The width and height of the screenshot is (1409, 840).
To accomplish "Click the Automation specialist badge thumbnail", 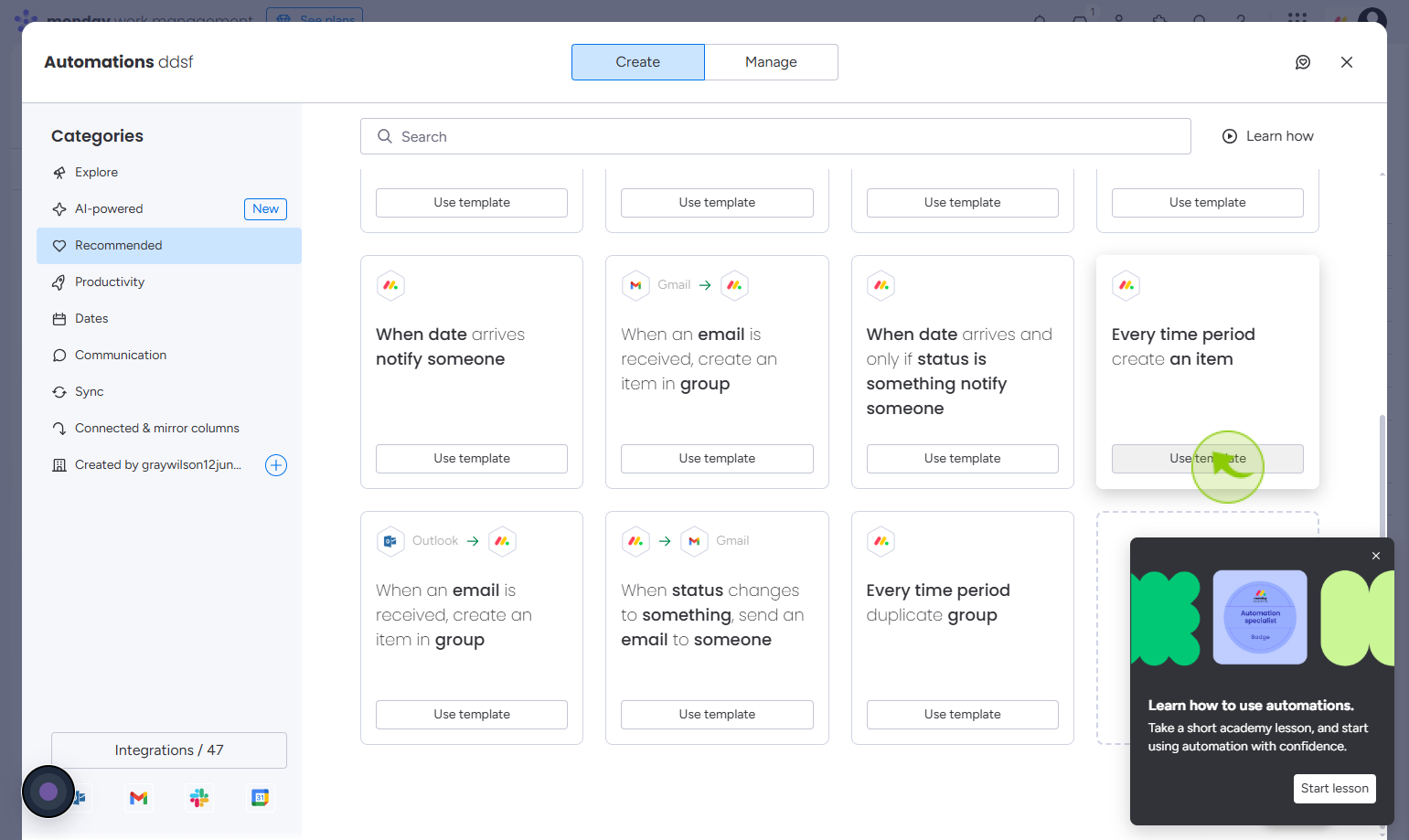I will [1260, 617].
